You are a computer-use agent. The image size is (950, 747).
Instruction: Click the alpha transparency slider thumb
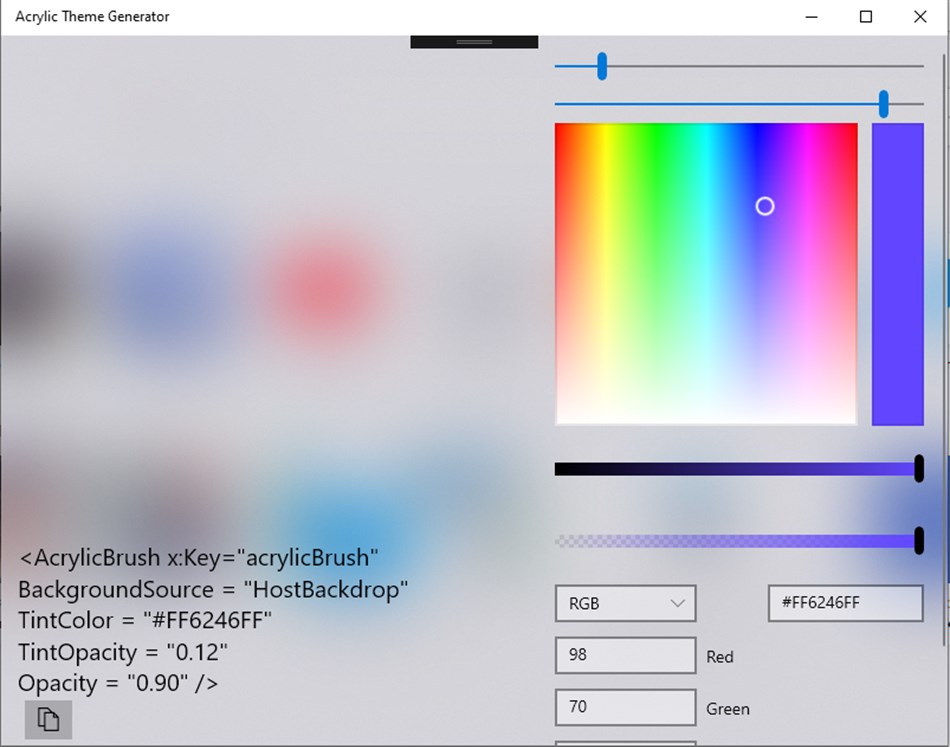coord(918,540)
